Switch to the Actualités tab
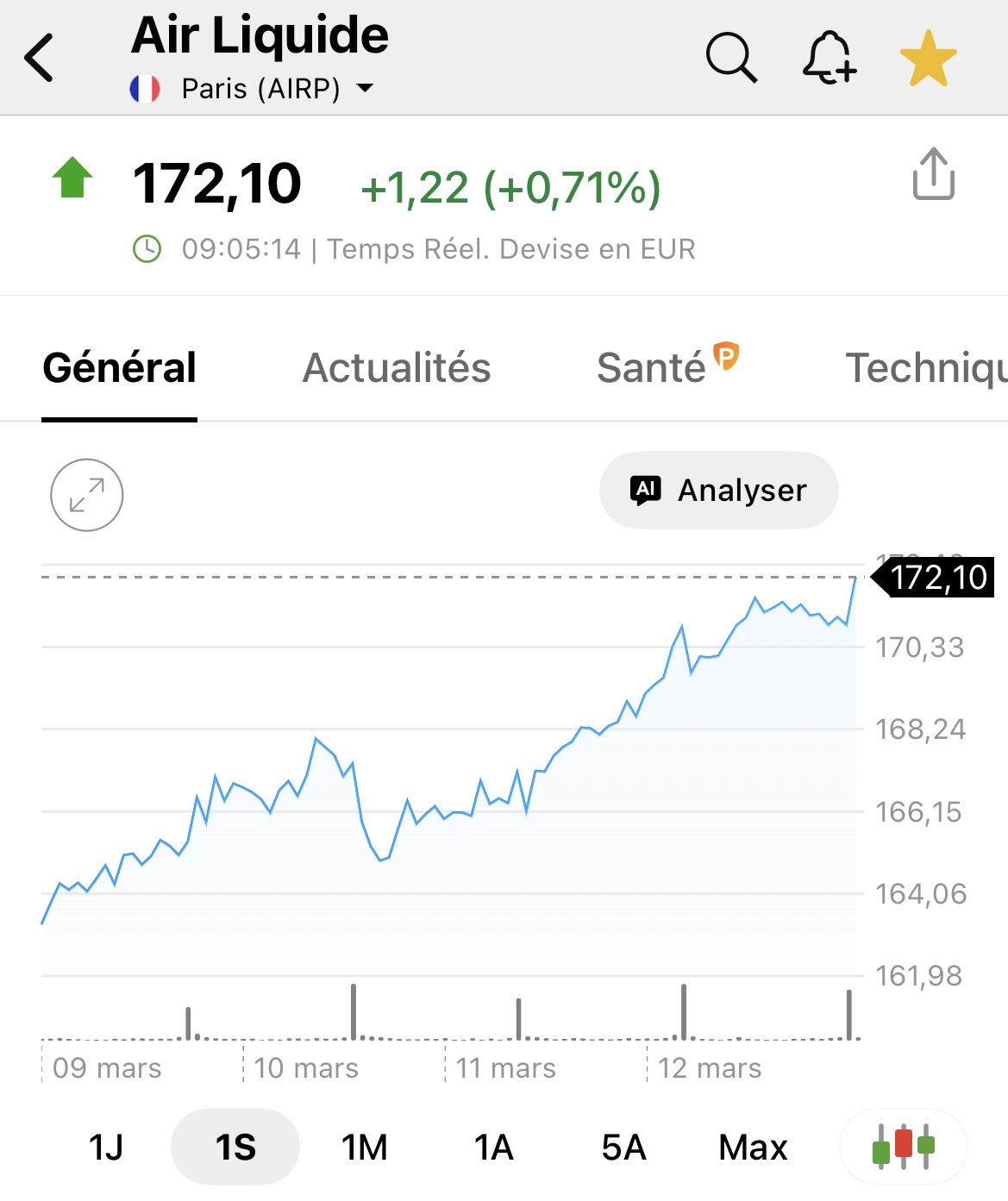Viewport: 1008px width, 1201px height. [x=397, y=368]
